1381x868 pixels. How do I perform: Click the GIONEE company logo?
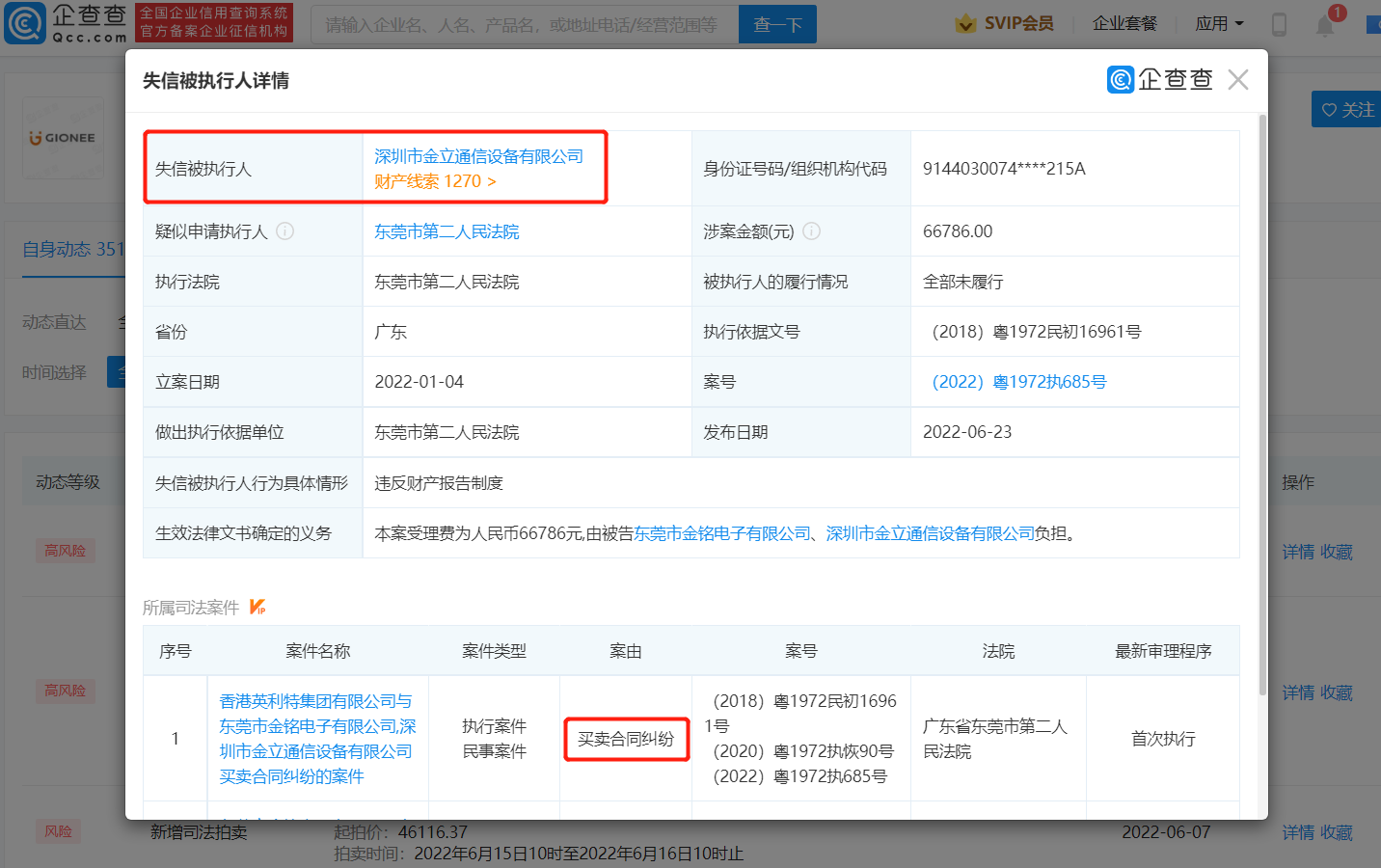[62, 137]
